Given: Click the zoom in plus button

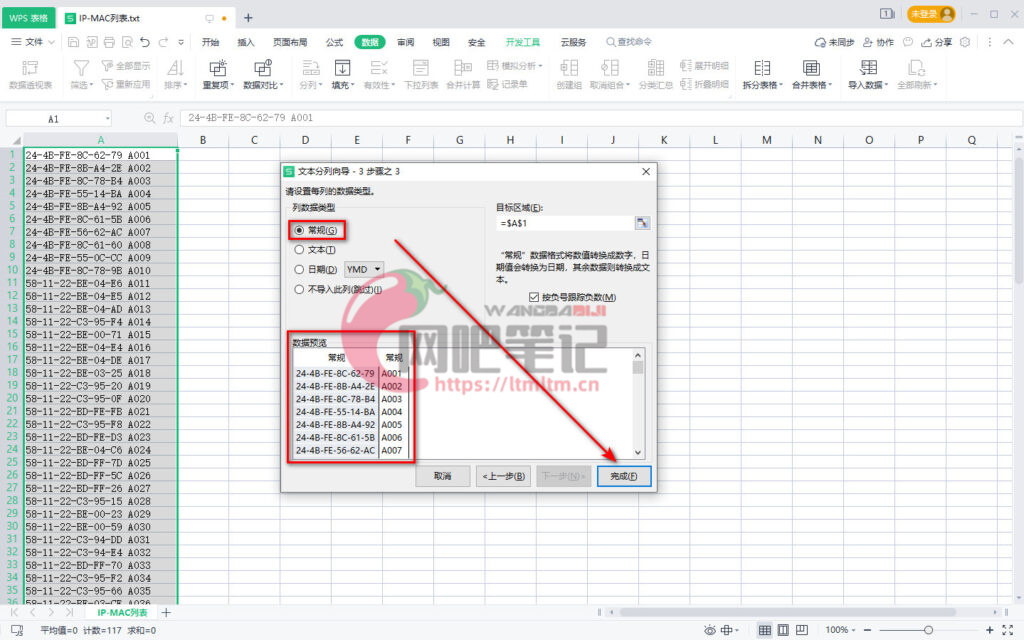Looking at the screenshot, I should [x=989, y=630].
